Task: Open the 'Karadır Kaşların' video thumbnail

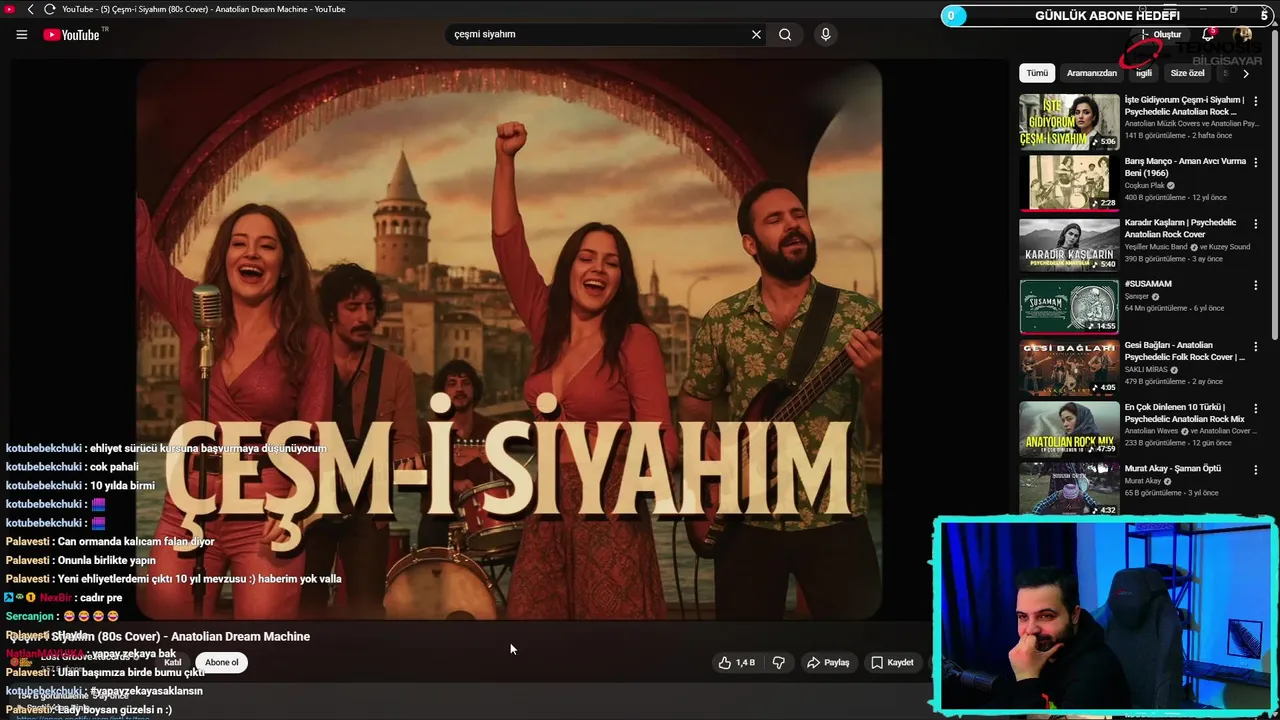Action: 1069,245
